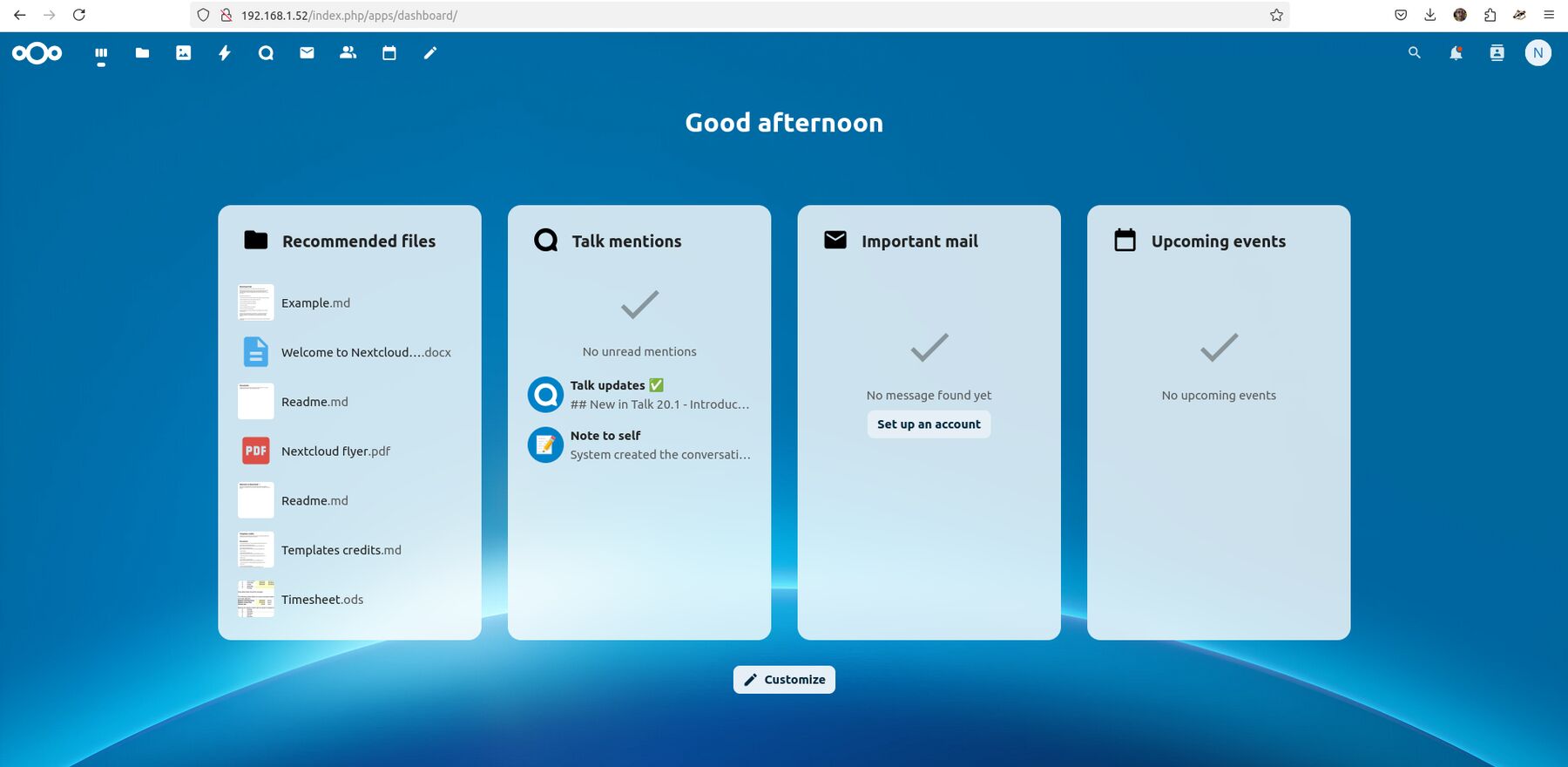Open Talk updates conversation
1568x767 pixels.
(x=639, y=394)
